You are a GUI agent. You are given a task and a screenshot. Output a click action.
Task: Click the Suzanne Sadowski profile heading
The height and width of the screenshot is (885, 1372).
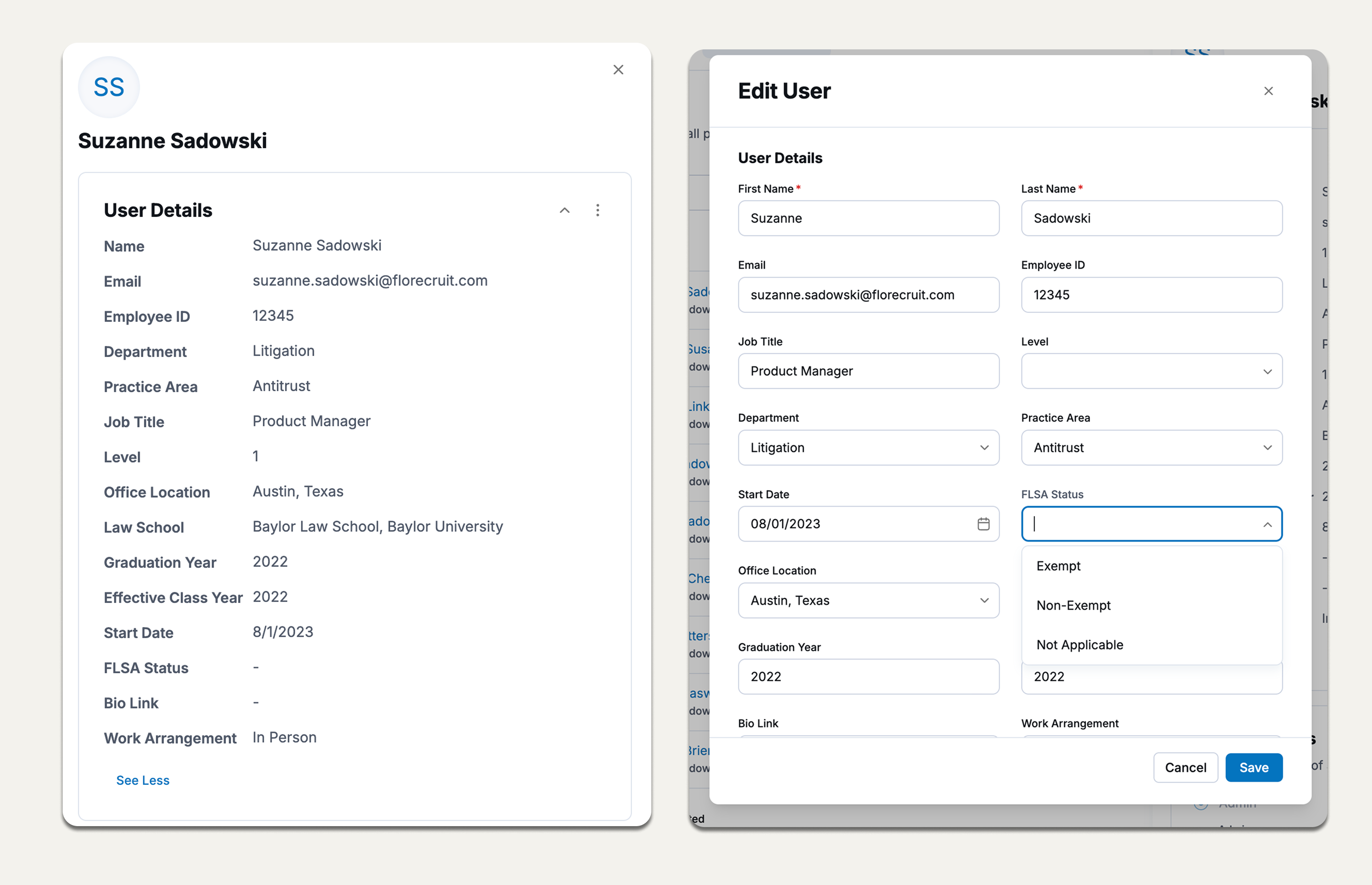(x=172, y=141)
